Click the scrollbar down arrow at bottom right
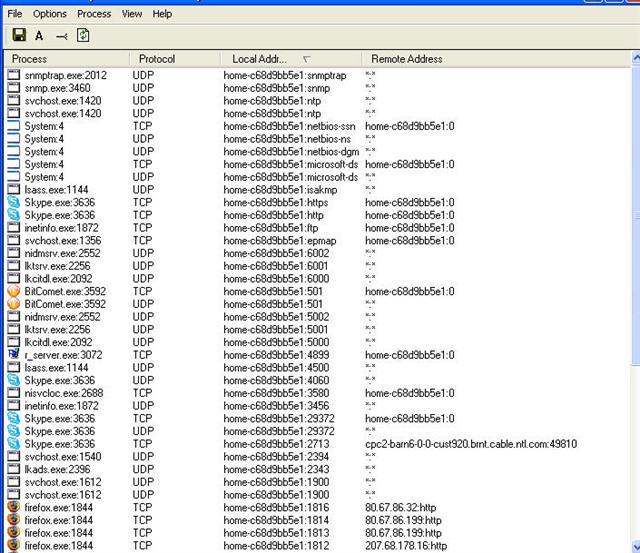 coord(636,546)
